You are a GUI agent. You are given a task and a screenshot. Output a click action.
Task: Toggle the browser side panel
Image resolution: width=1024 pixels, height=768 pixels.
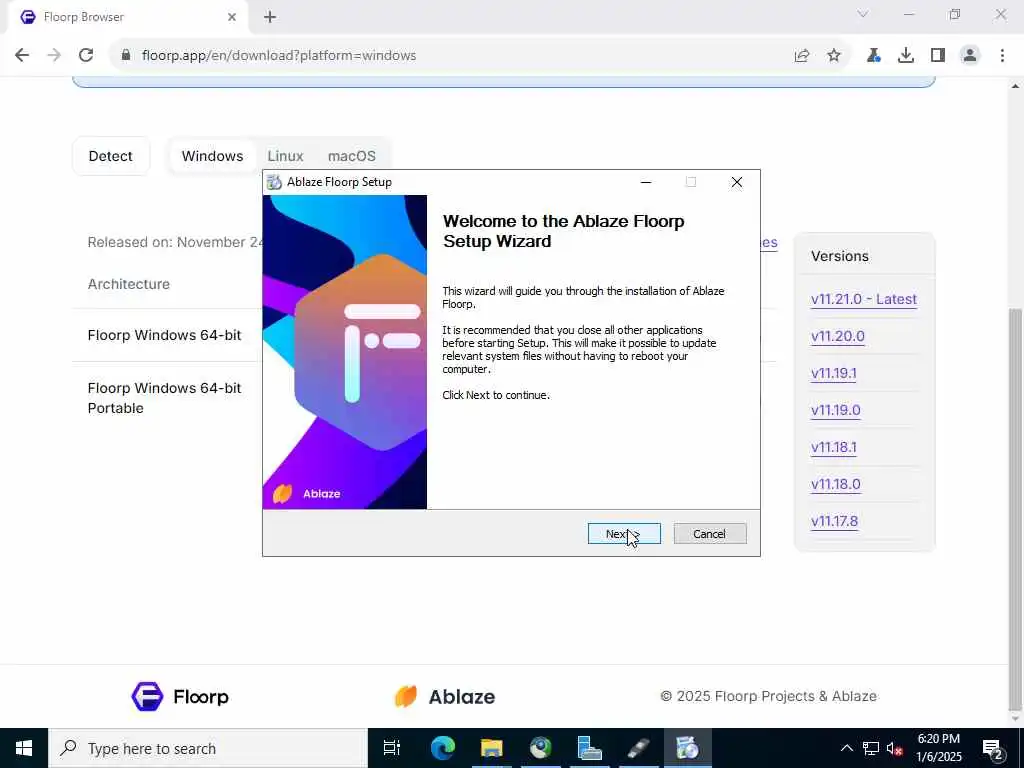coord(938,56)
